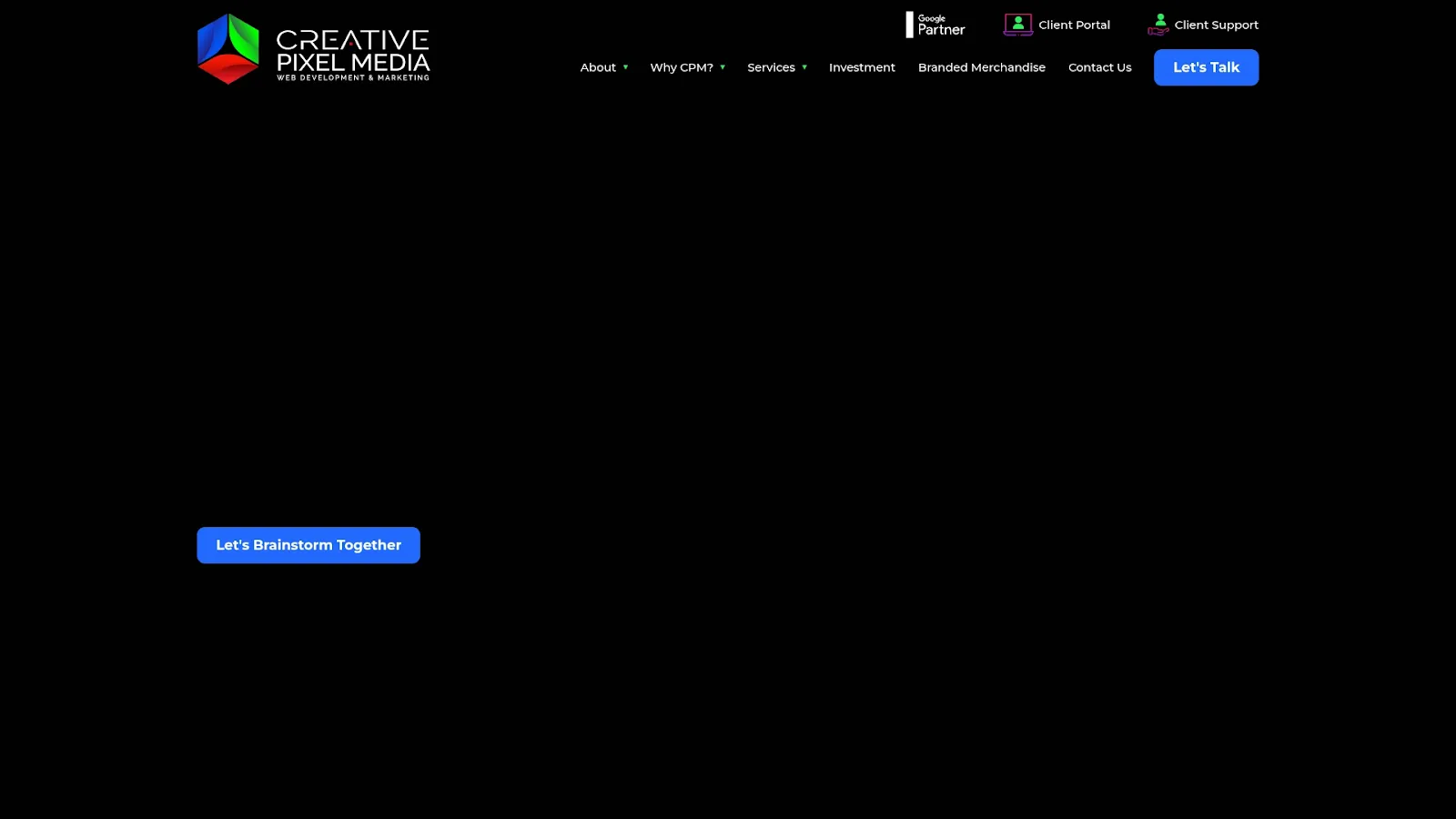Expand the Why CPM? dropdown arrow
Screen dimensions: 1456x819
(x=723, y=67)
